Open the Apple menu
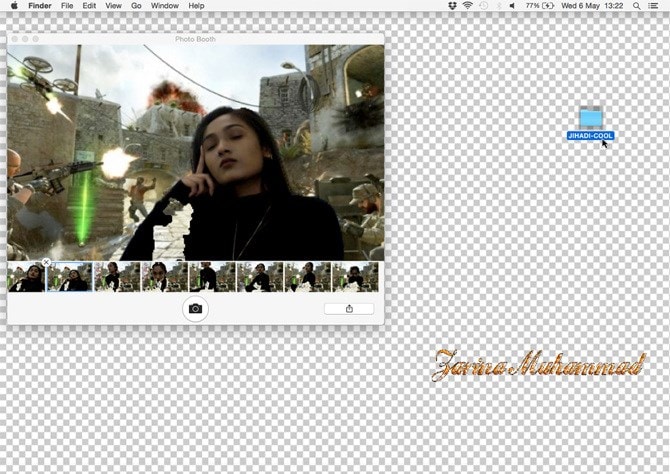Screen dimensions: 670x474 (x=15, y=6)
